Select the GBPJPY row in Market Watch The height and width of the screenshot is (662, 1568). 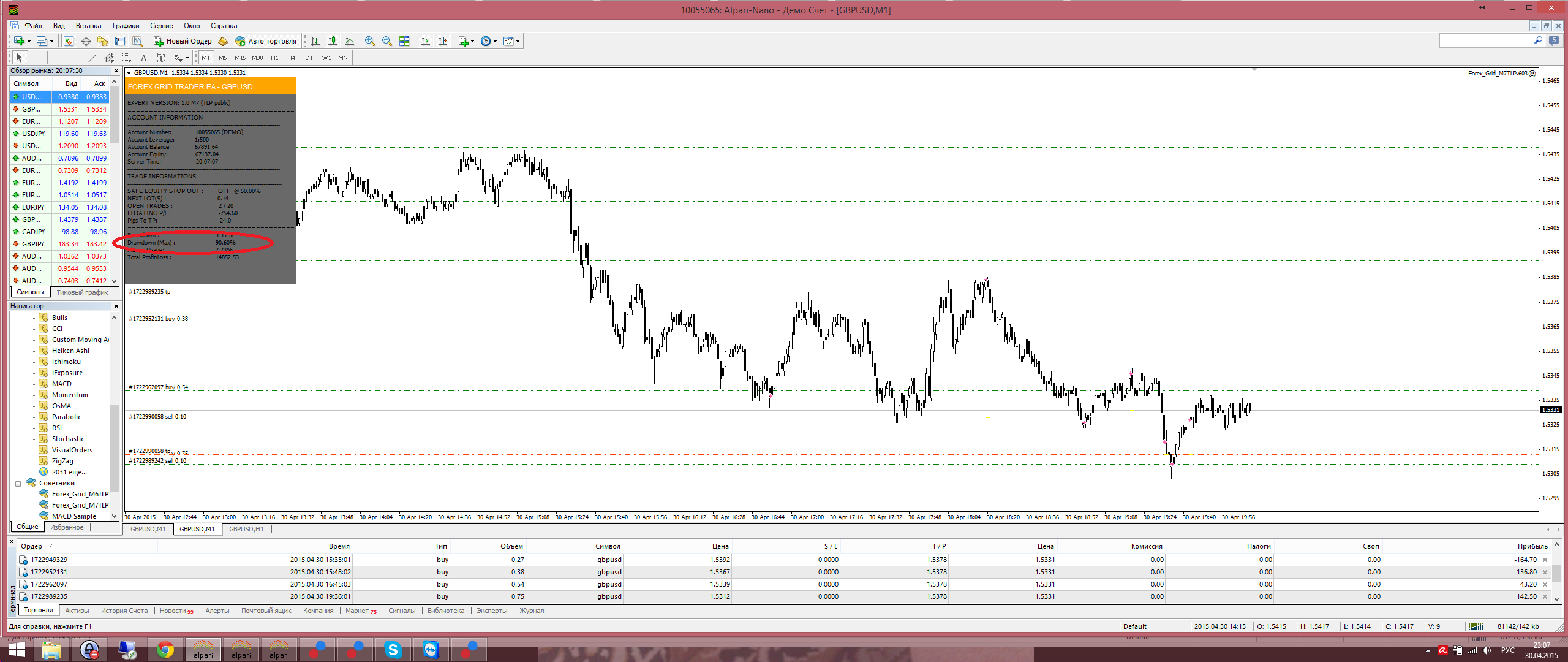59,244
